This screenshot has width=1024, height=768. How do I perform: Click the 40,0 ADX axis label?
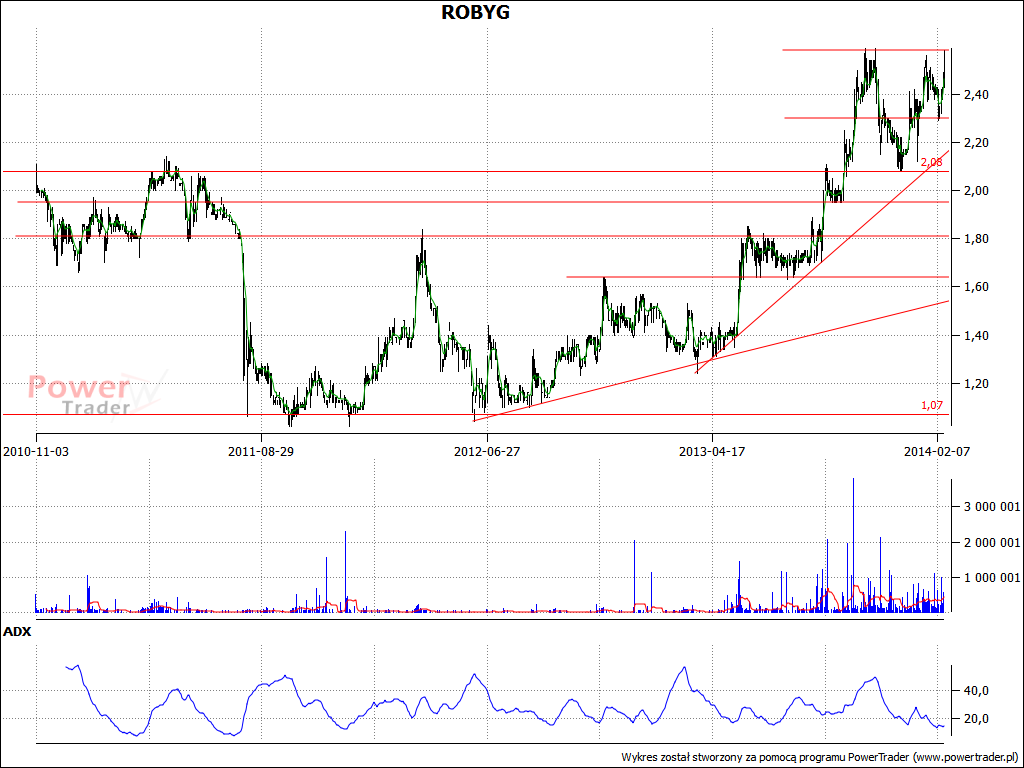(x=976, y=690)
